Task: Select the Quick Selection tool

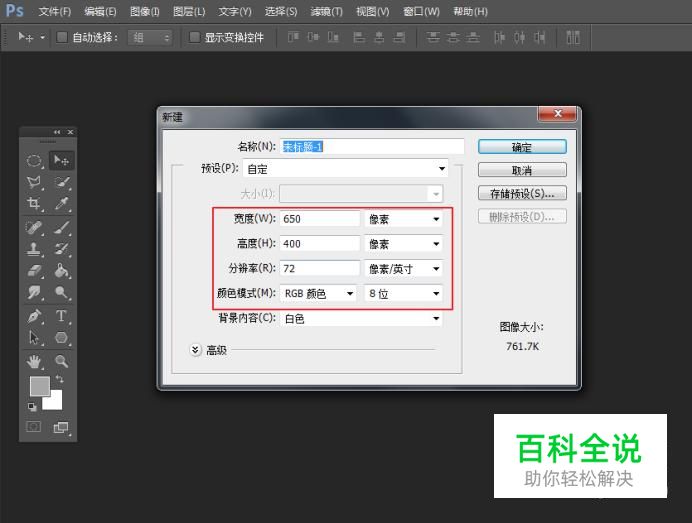Action: click(x=62, y=182)
